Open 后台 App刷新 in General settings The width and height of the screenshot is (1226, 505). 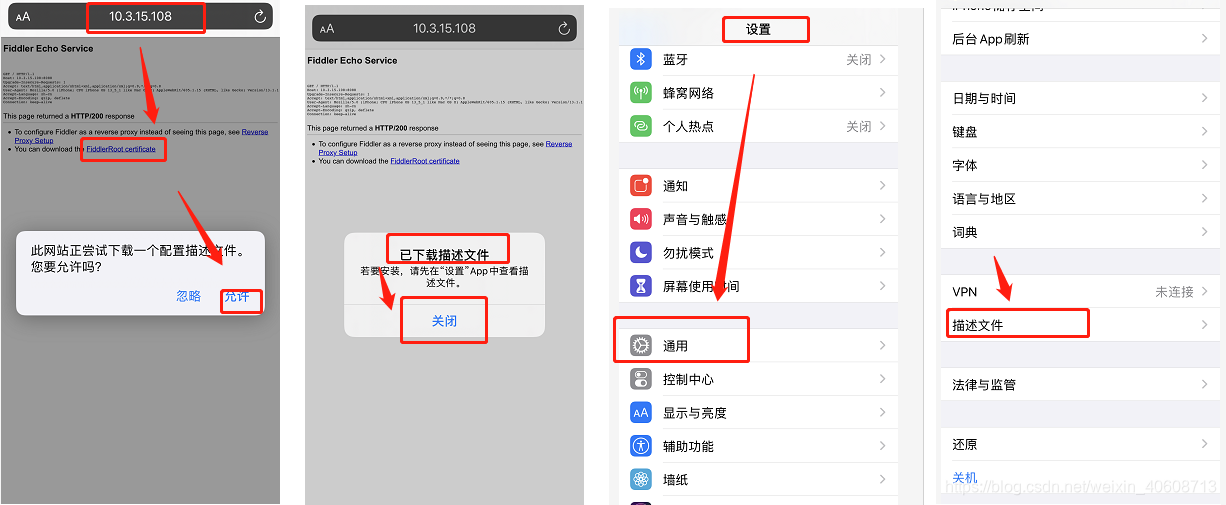[1080, 39]
